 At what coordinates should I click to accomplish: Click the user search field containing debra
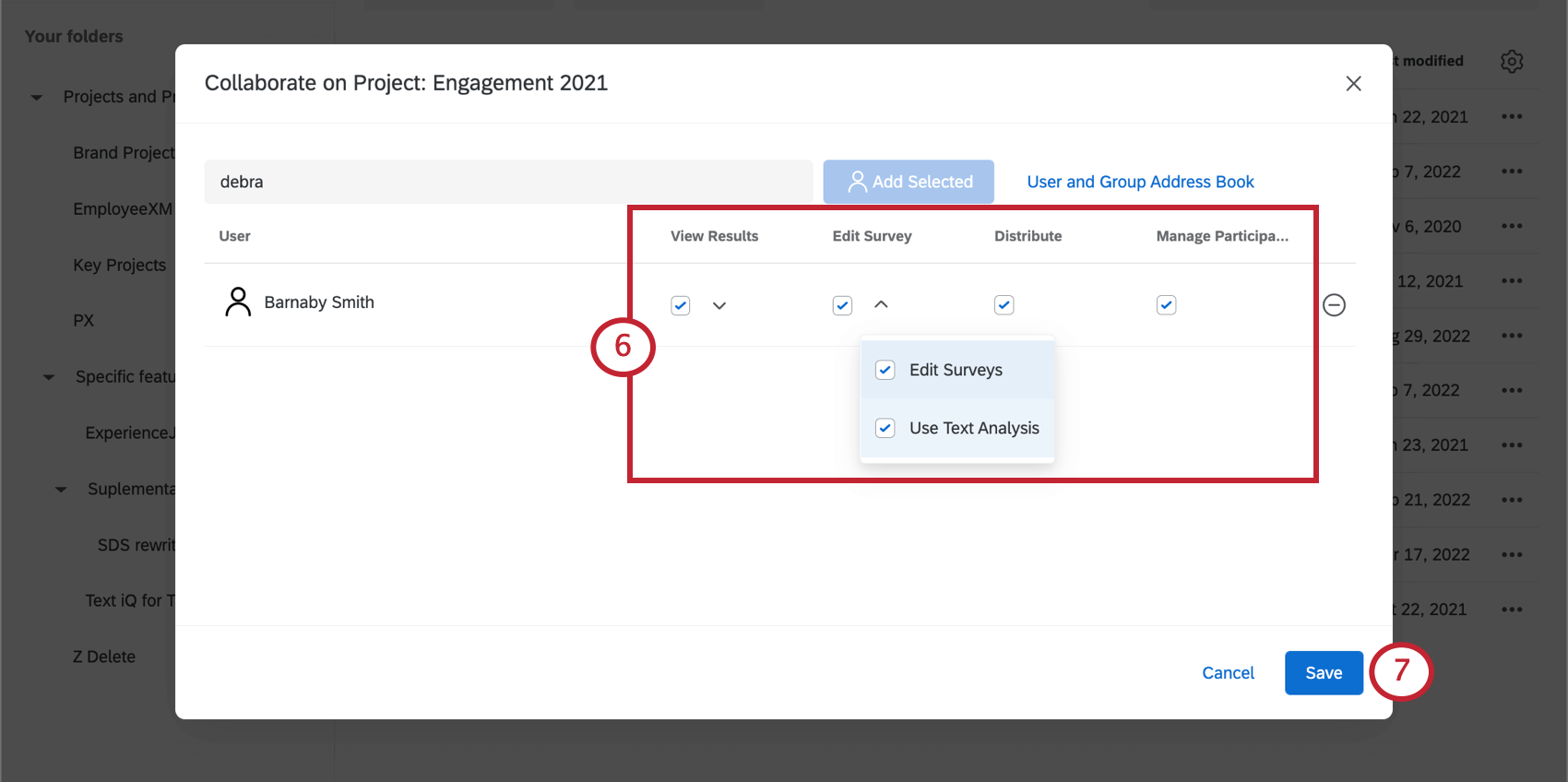(x=508, y=182)
